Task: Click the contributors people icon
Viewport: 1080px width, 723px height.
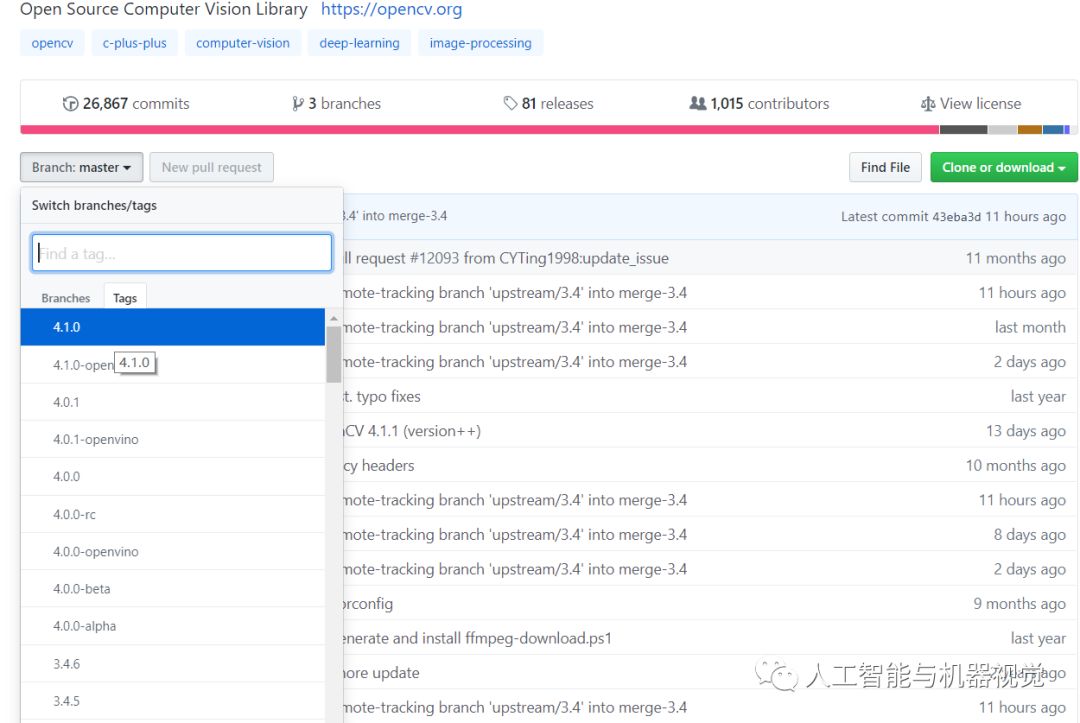Action: tap(698, 103)
